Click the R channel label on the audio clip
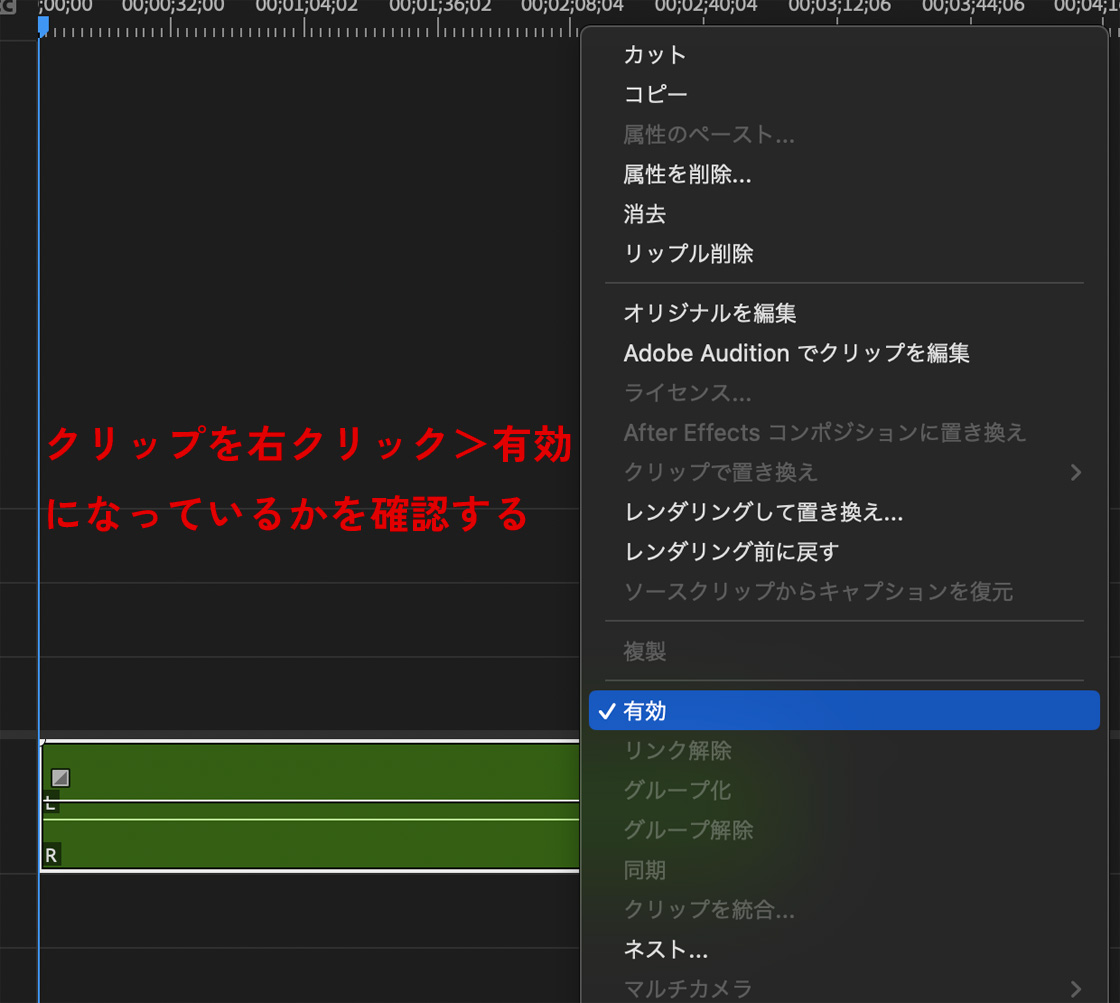The width and height of the screenshot is (1120, 1003). coord(51,855)
